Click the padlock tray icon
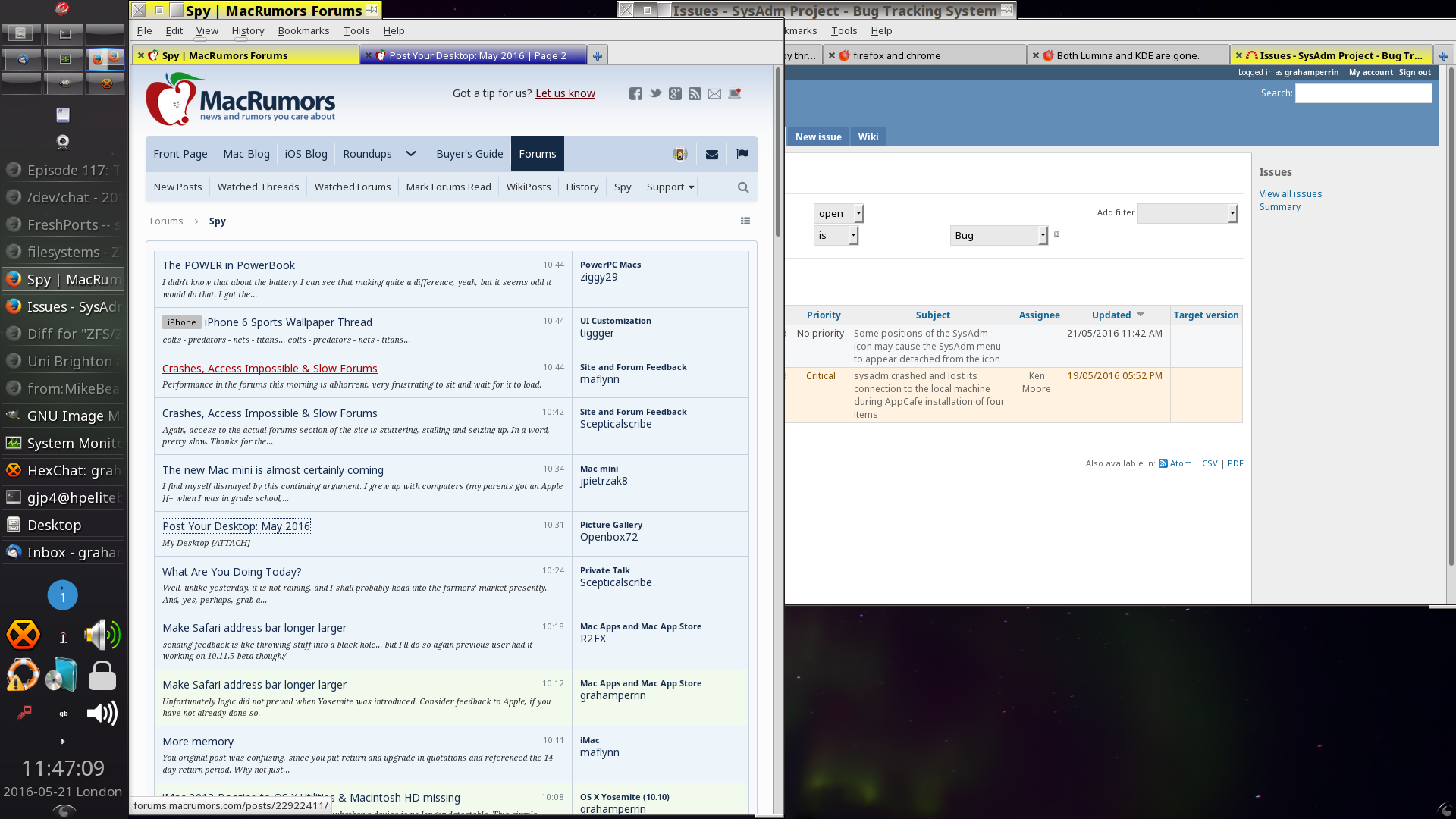 (102, 675)
